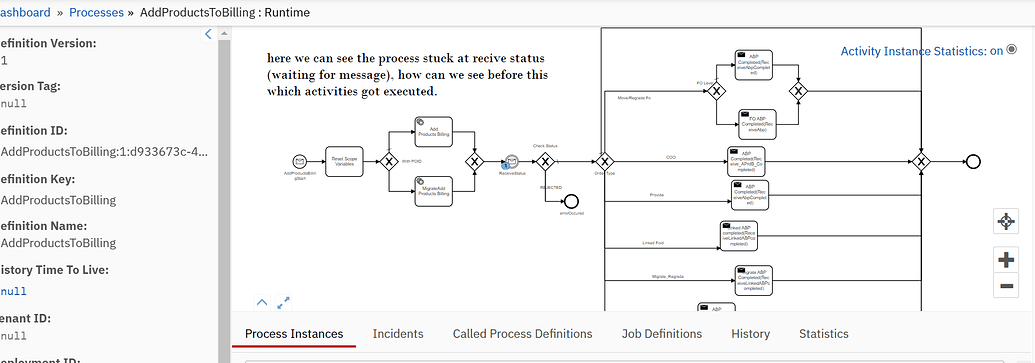
Task: Select the merge gateway before ReceiveStatus
Action: 475,161
